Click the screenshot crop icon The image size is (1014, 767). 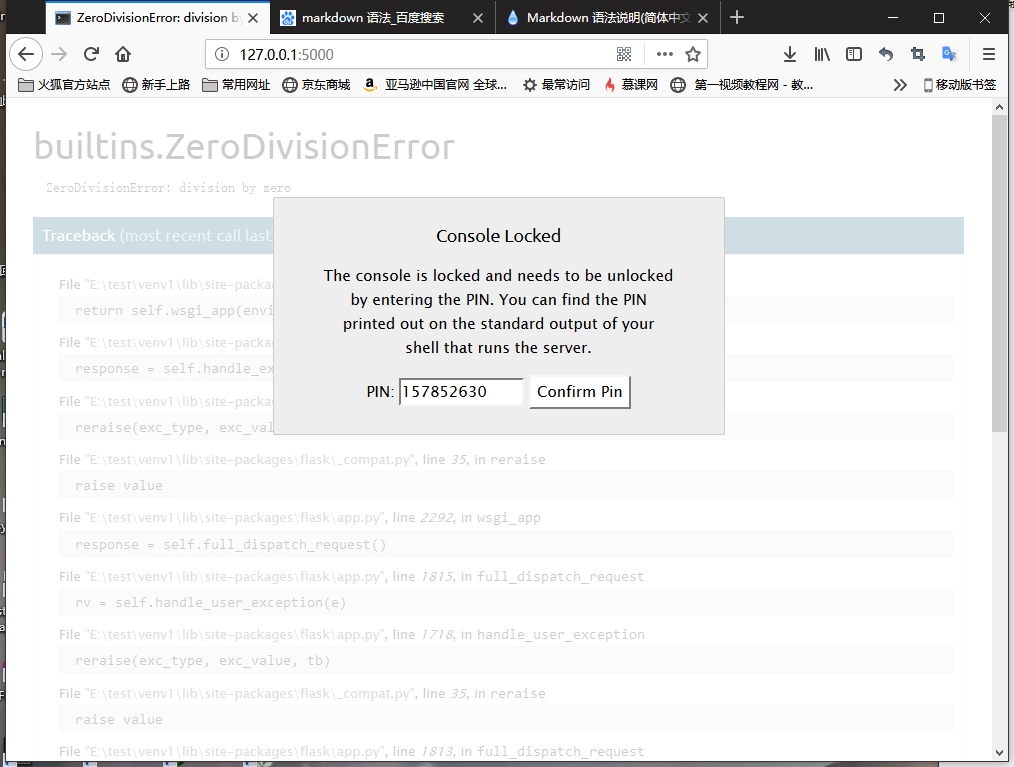[x=918, y=54]
